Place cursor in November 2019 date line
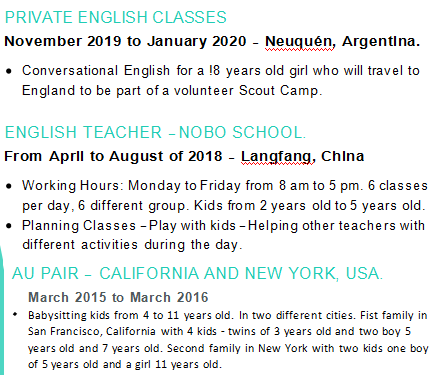This screenshot has height=375, width=439. 212,42
